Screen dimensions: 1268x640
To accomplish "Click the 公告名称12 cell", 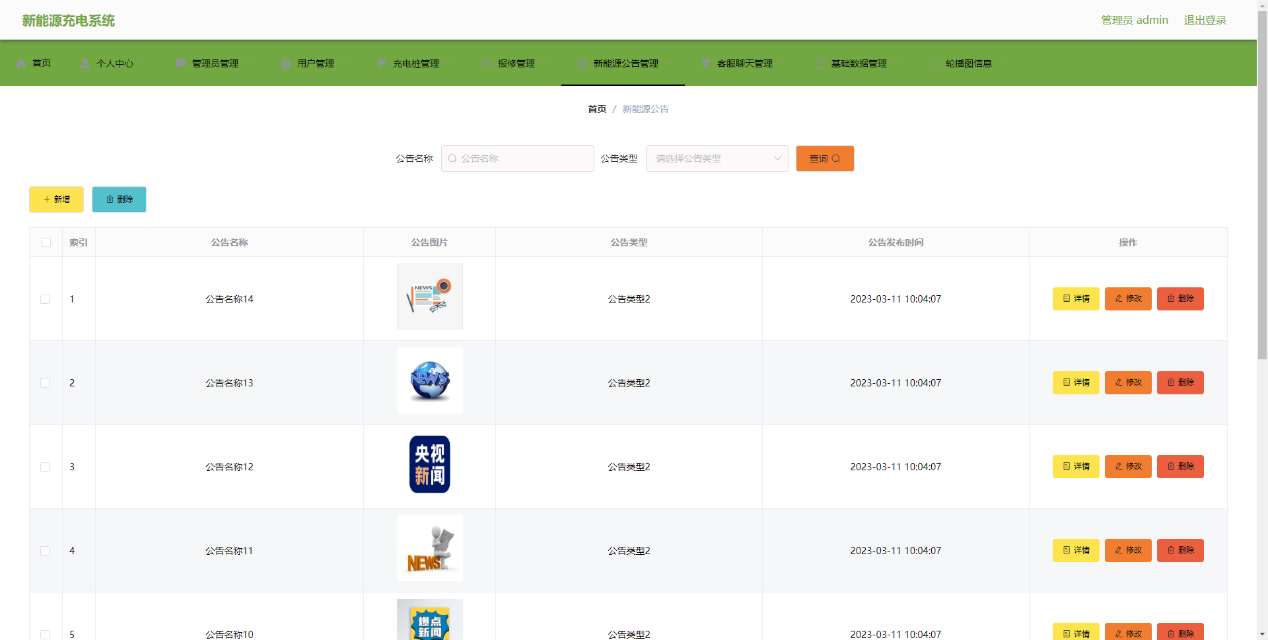I will coord(229,467).
